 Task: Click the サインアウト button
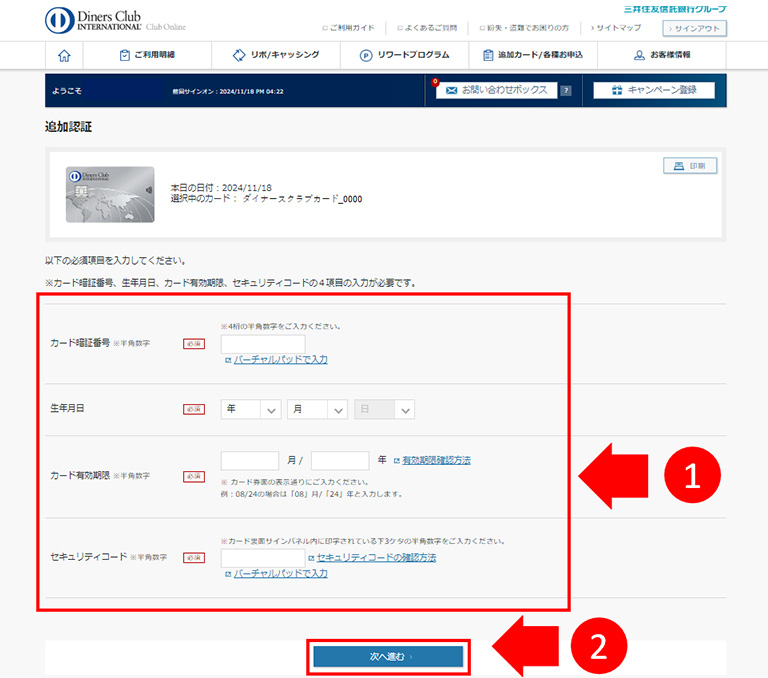point(694,29)
